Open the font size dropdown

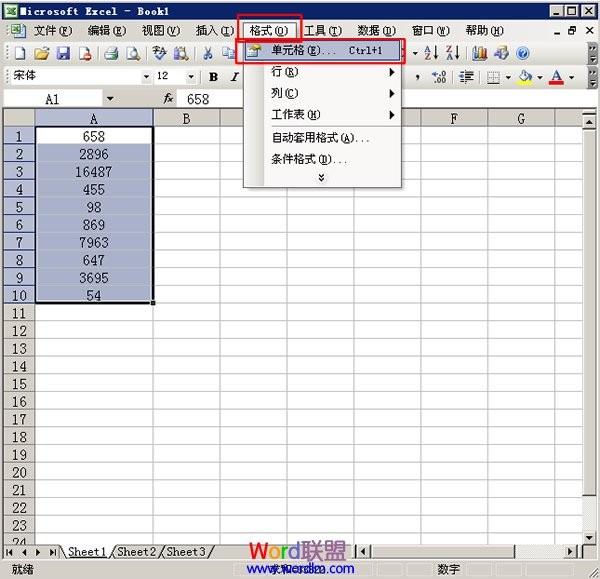pyautogui.click(x=191, y=77)
